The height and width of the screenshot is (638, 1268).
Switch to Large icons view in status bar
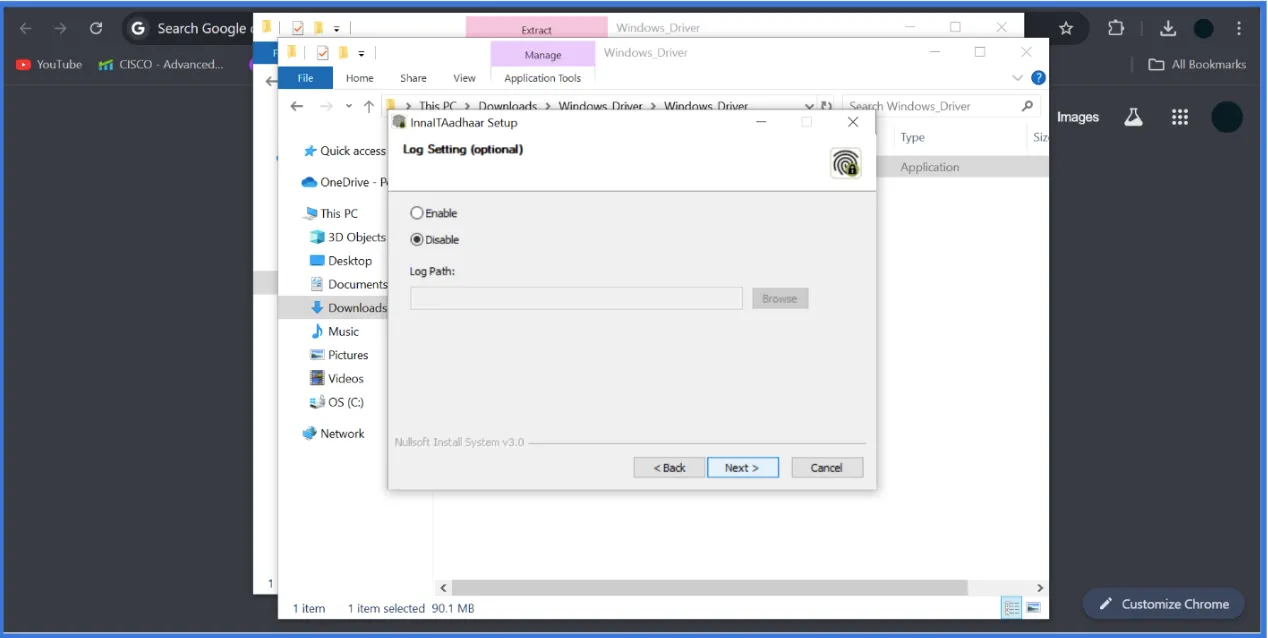(x=1033, y=608)
